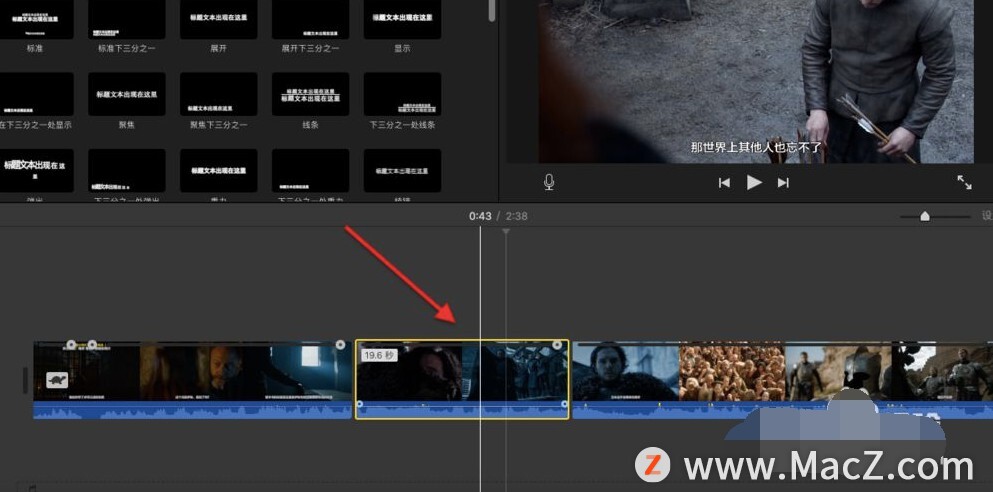Click the audio fade-out handle of the selected clip
This screenshot has width=993, height=492.
564,404
